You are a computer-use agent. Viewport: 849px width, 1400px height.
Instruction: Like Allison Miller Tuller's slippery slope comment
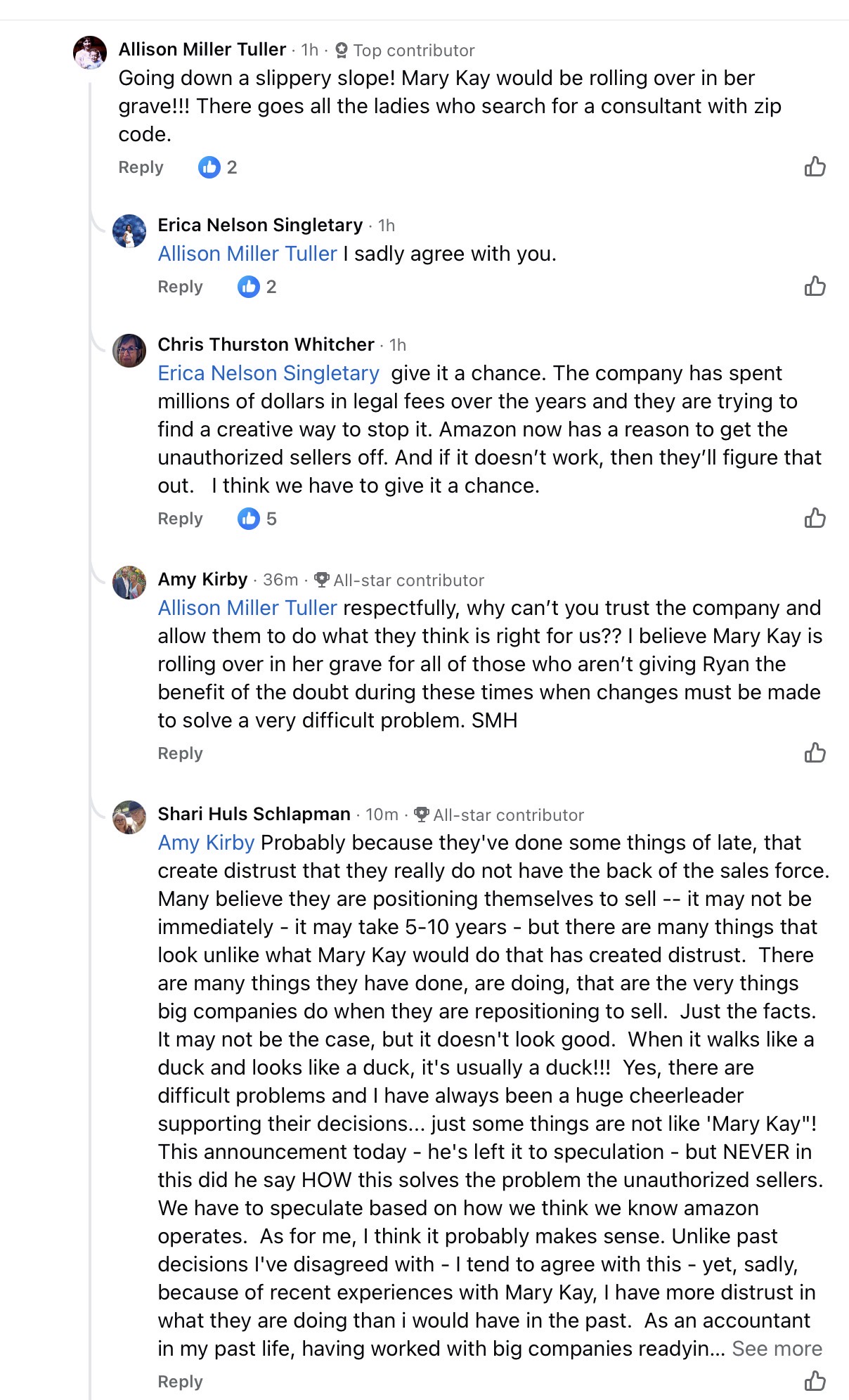(x=815, y=167)
